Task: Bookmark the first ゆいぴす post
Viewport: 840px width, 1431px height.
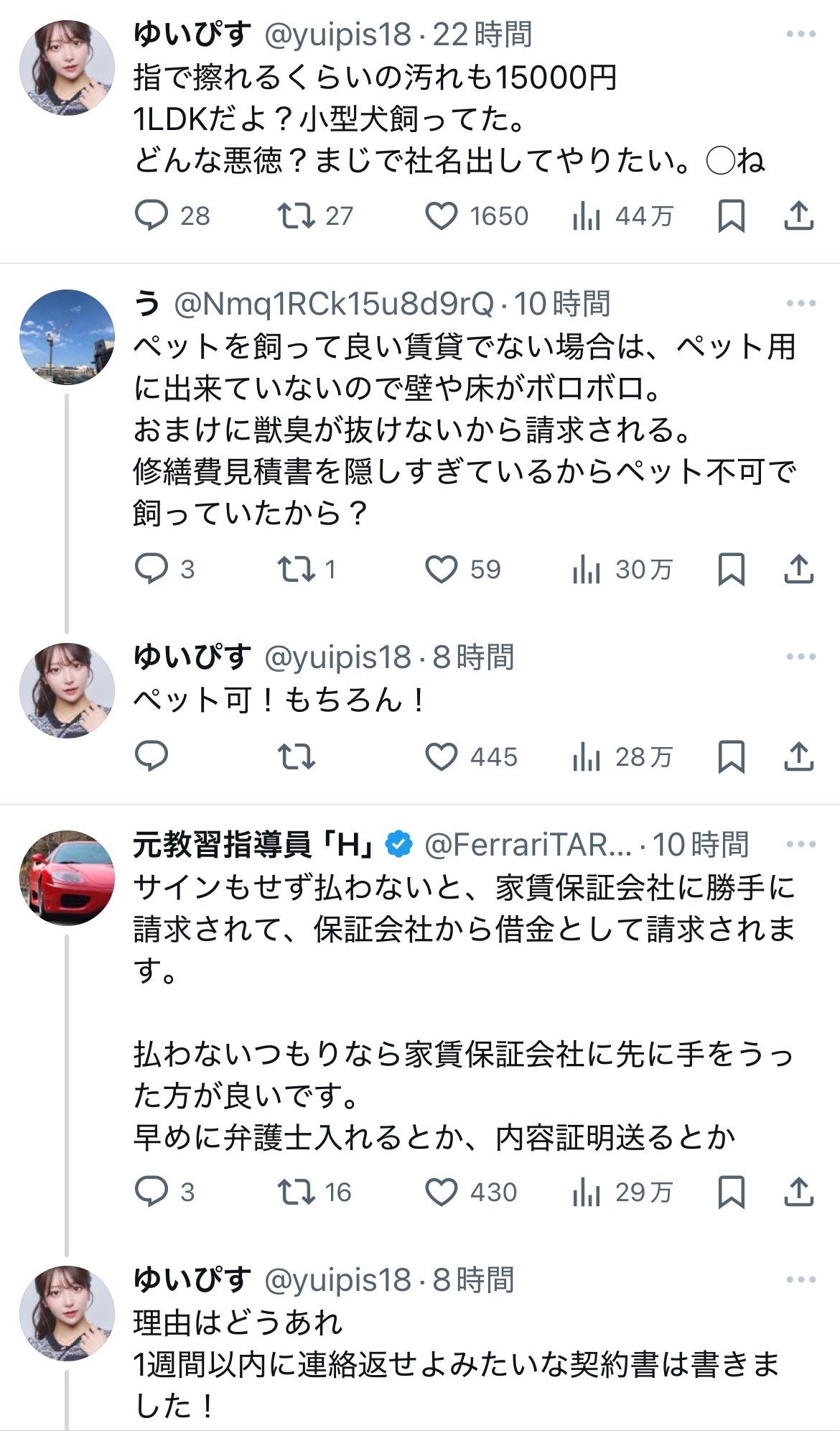Action: pyautogui.click(x=731, y=216)
